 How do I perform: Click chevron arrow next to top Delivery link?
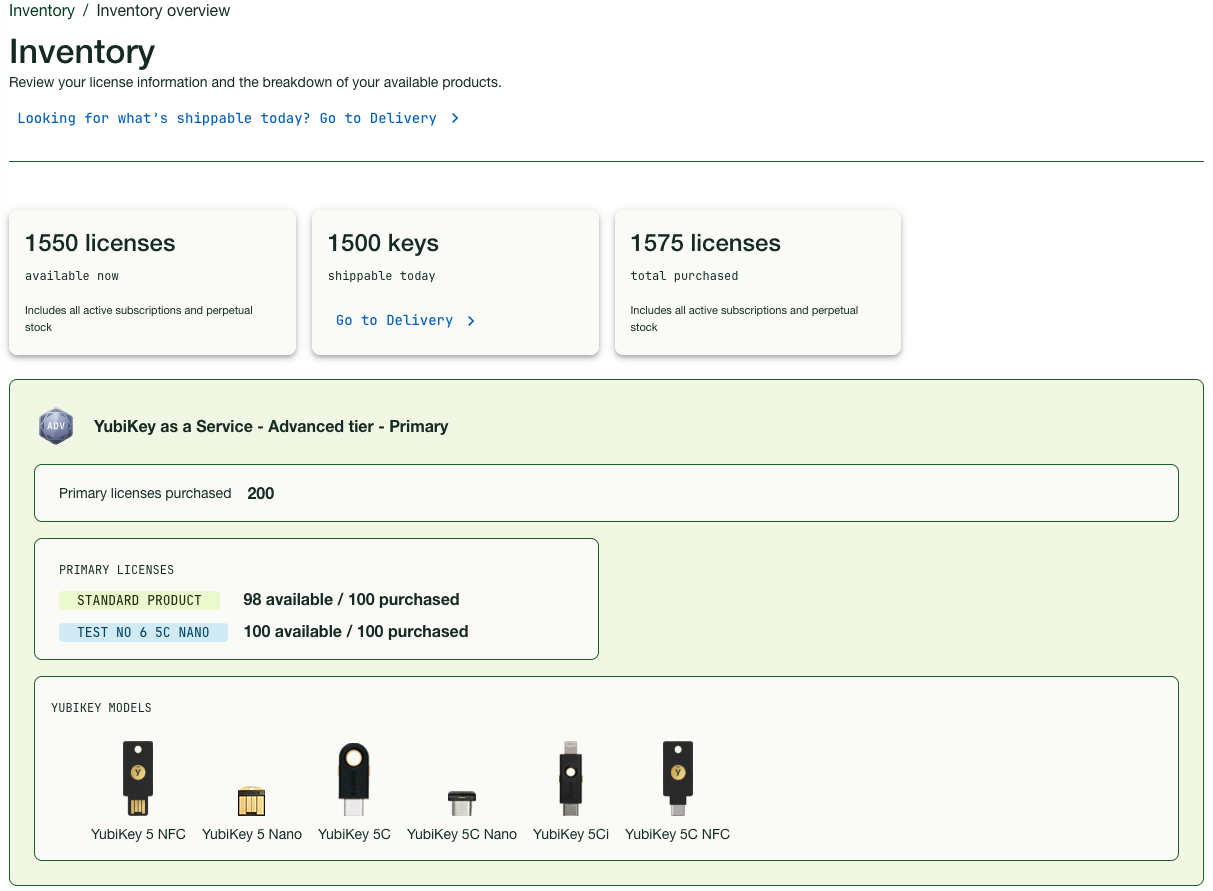pyautogui.click(x=455, y=118)
